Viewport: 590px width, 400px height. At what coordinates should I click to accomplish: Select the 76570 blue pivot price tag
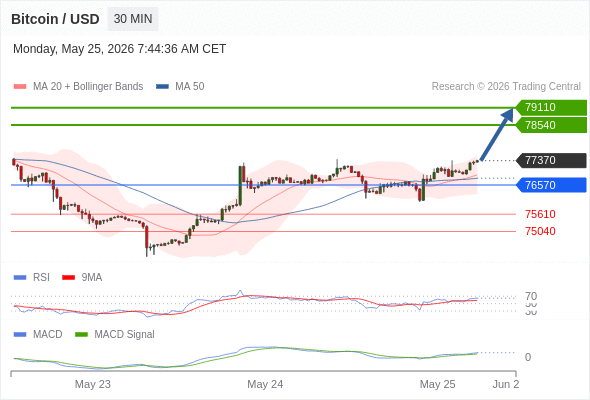click(x=551, y=185)
